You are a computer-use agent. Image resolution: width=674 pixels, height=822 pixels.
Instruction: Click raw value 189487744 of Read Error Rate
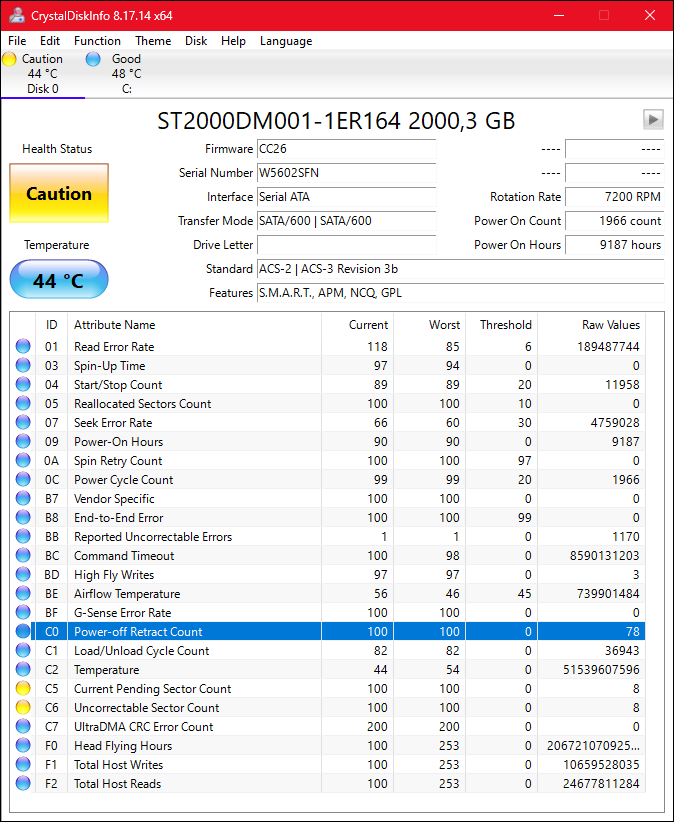pyautogui.click(x=608, y=347)
